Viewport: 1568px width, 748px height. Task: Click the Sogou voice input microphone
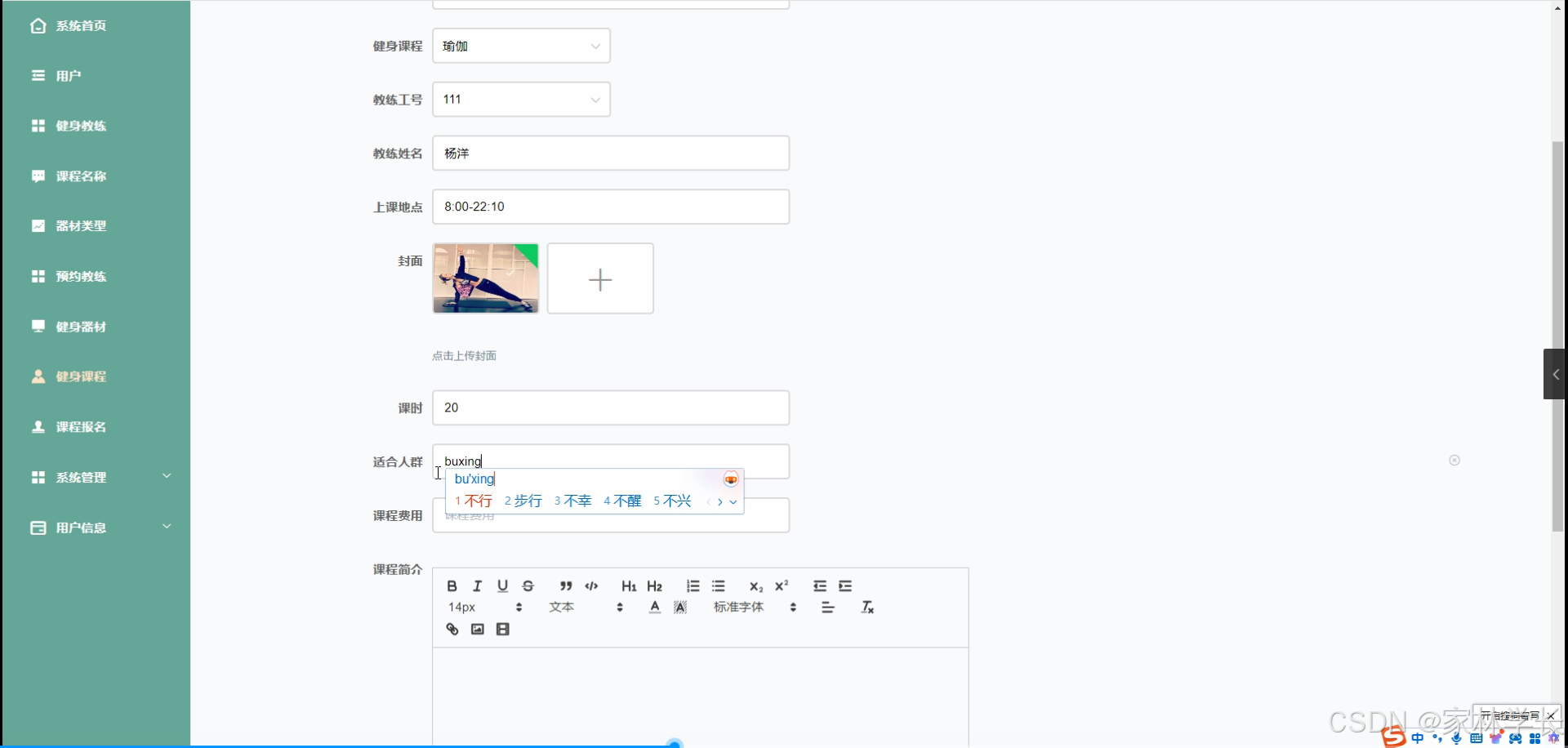coord(1456,738)
